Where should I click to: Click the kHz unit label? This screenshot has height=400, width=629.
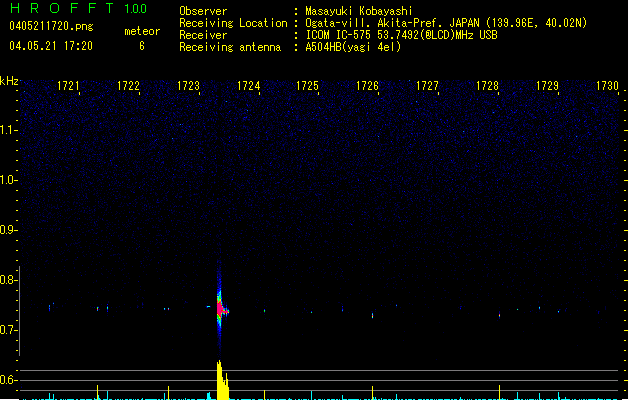10,81
